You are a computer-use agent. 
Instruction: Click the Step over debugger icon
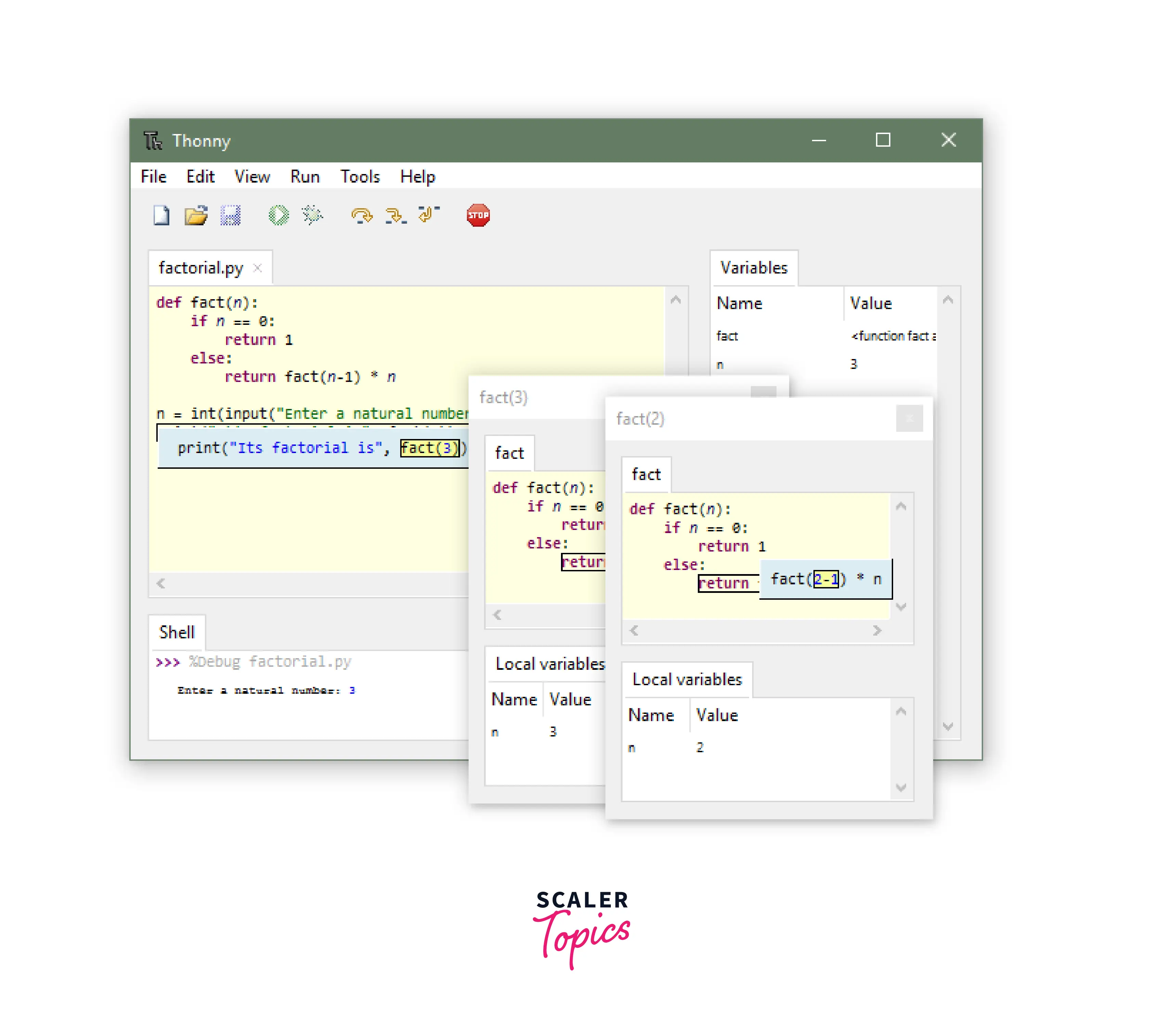[362, 216]
